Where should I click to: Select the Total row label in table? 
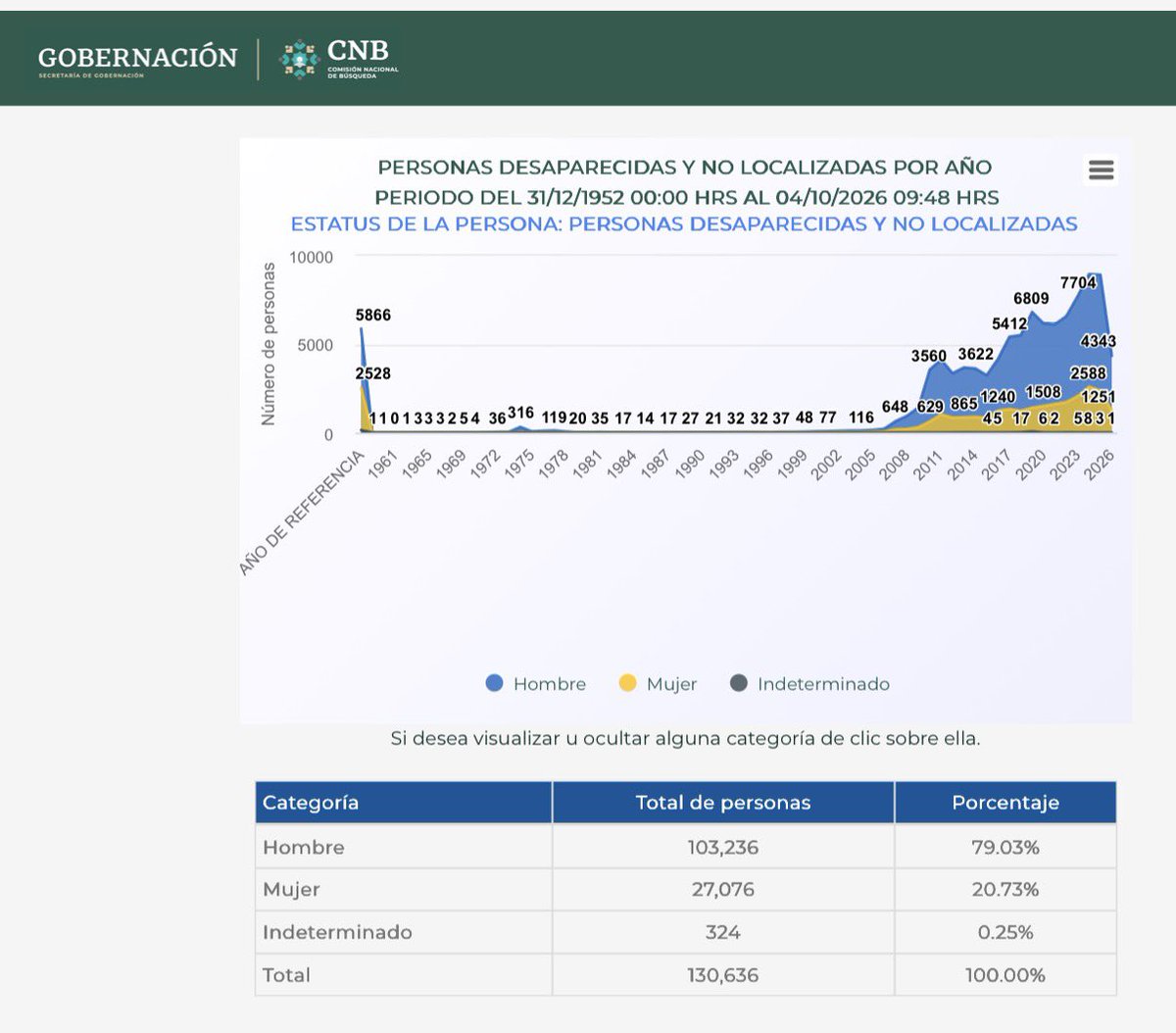coord(286,975)
